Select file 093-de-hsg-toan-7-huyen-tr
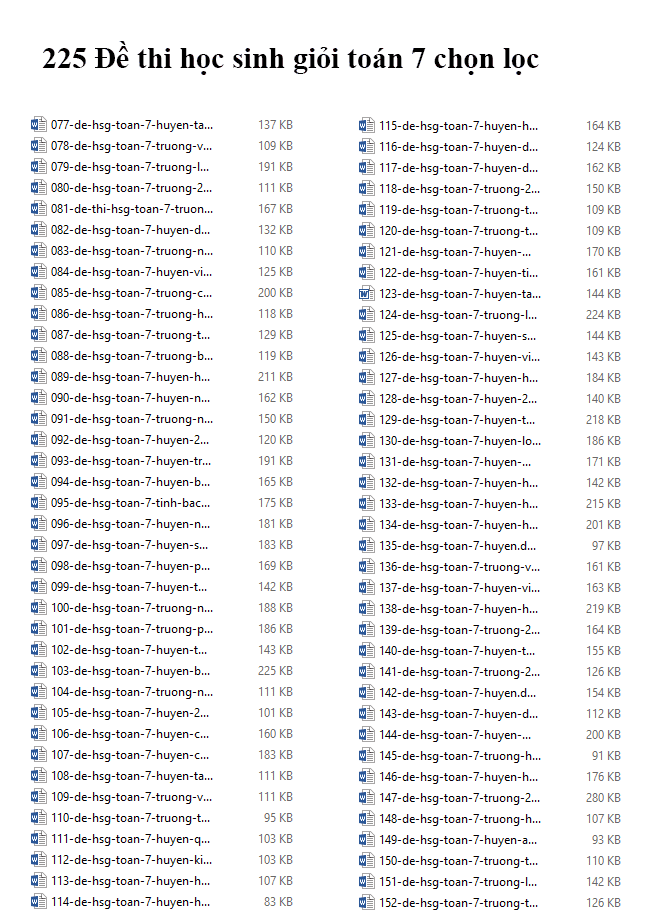Image resolution: width=670 pixels, height=922 pixels. click(x=131, y=461)
